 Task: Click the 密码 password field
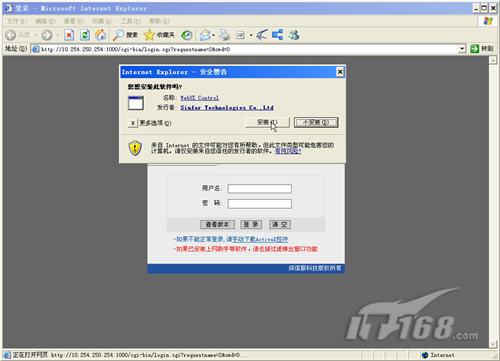tap(260, 204)
